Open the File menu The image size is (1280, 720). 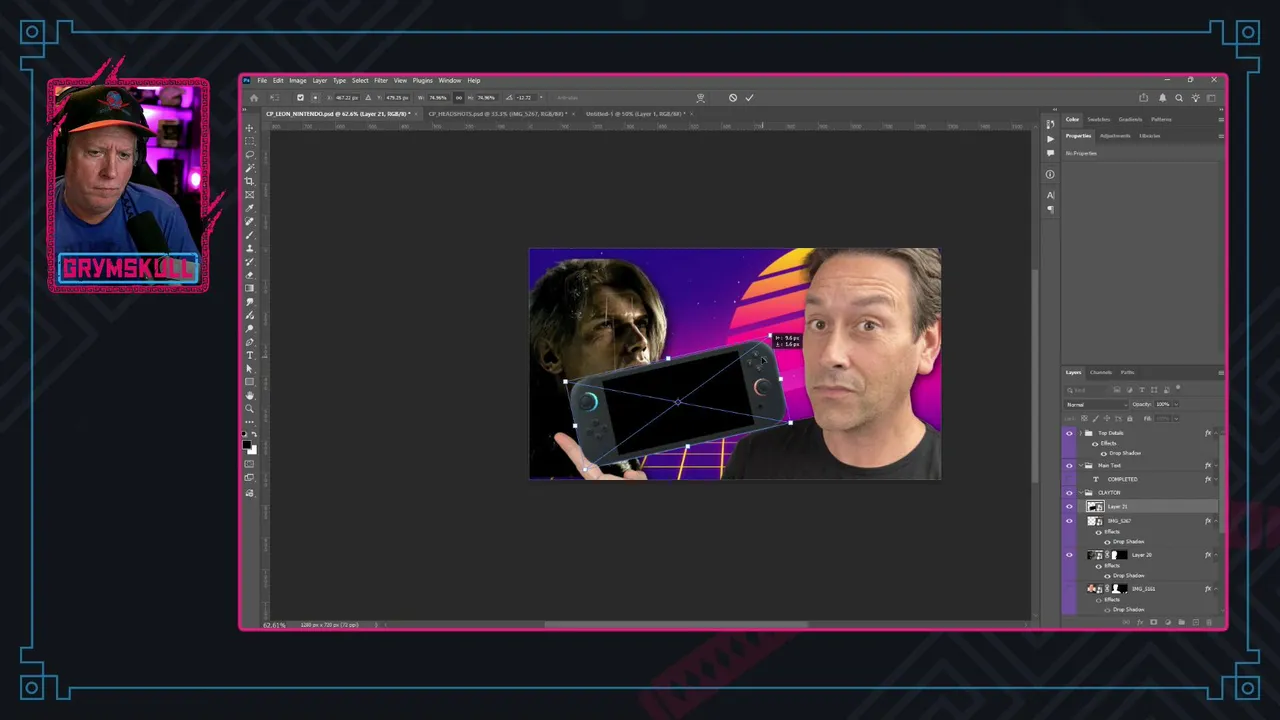[262, 80]
